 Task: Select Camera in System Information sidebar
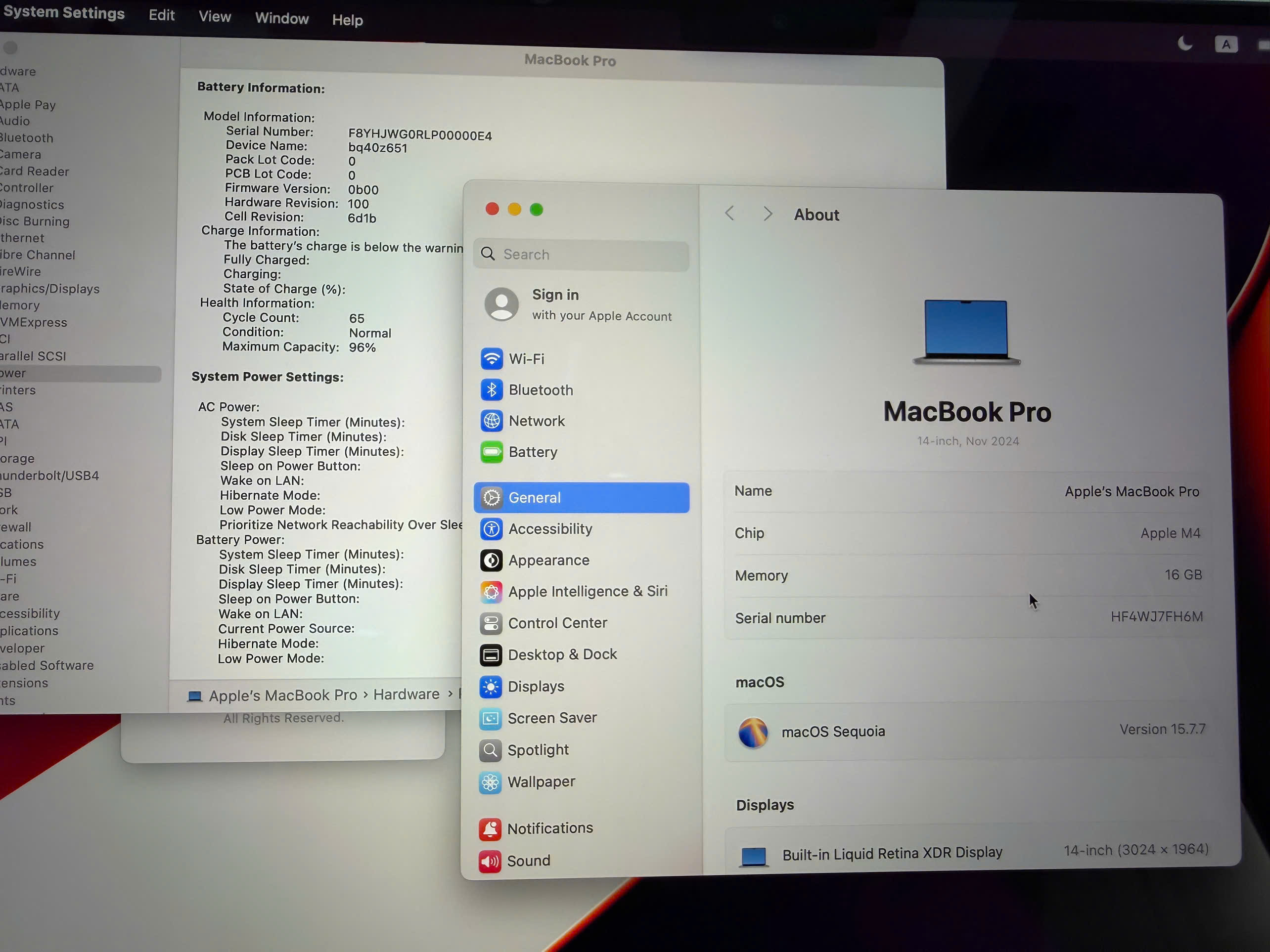[21, 154]
